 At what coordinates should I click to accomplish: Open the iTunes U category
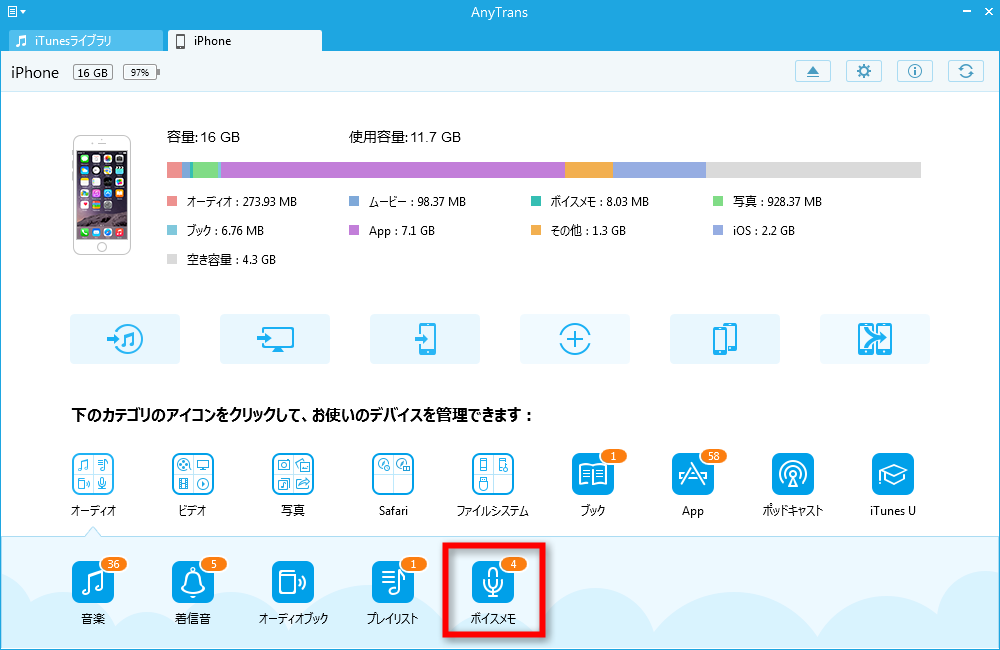[x=893, y=485]
